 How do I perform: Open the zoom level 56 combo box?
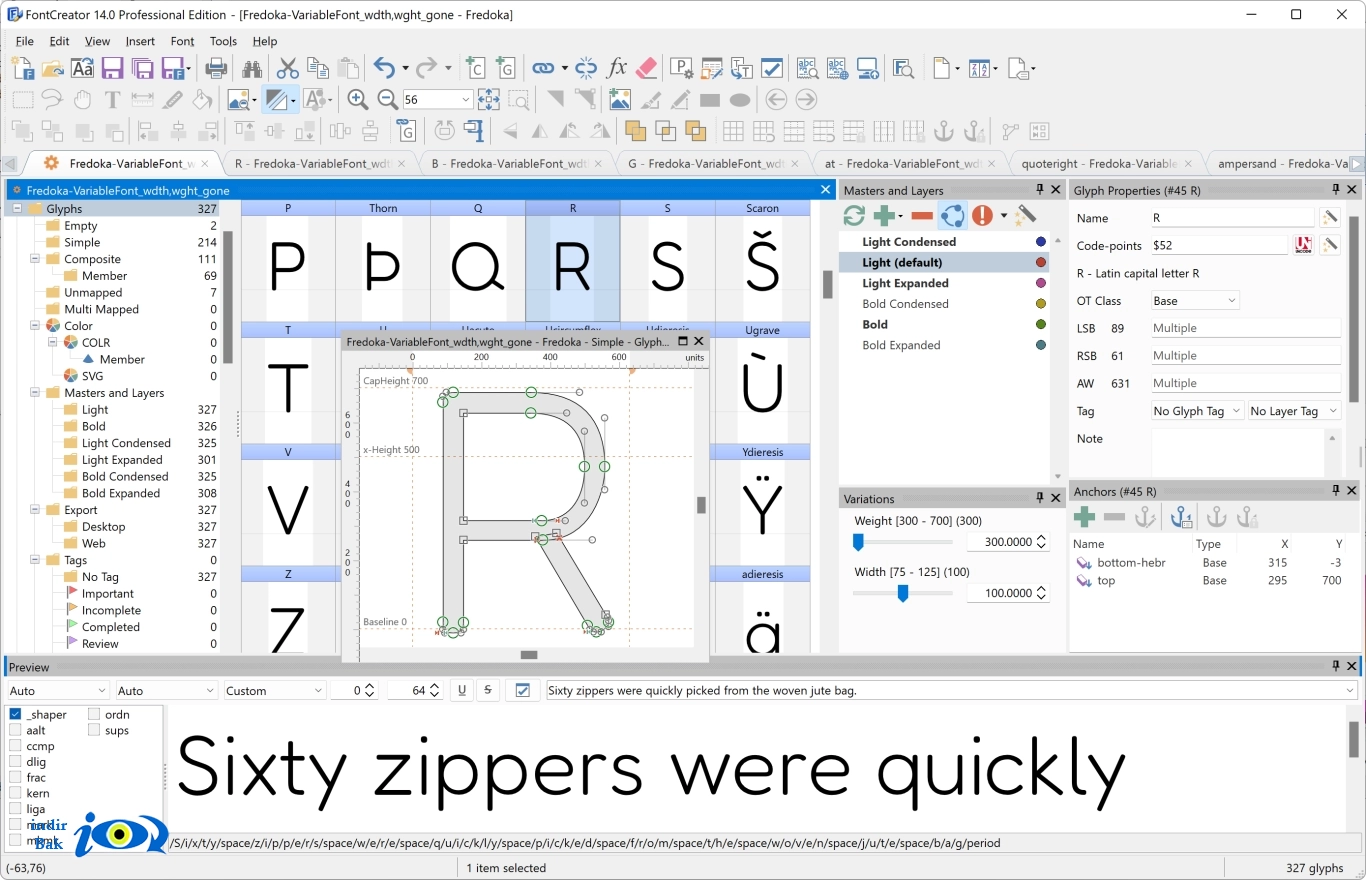point(437,99)
